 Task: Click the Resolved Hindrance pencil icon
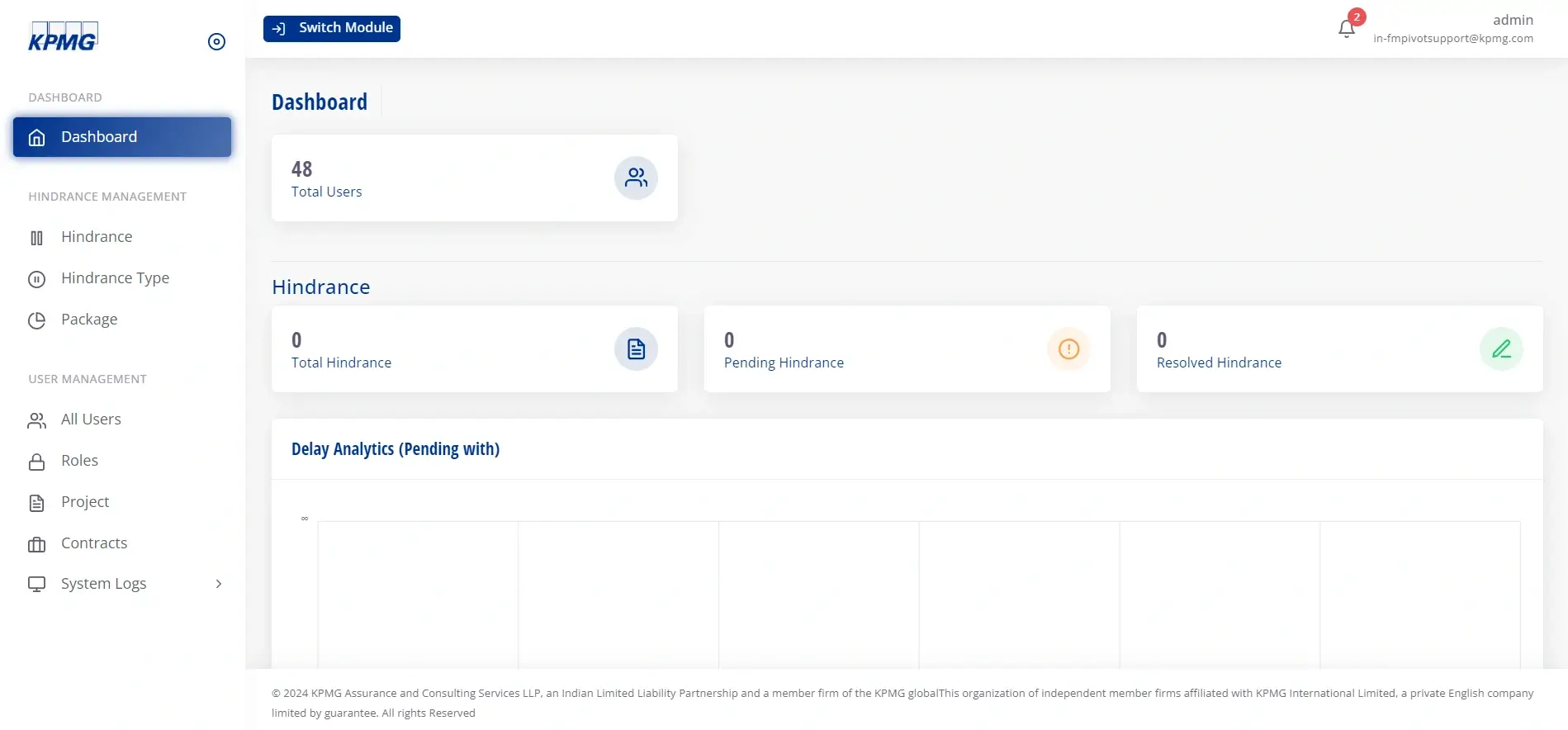click(x=1500, y=349)
